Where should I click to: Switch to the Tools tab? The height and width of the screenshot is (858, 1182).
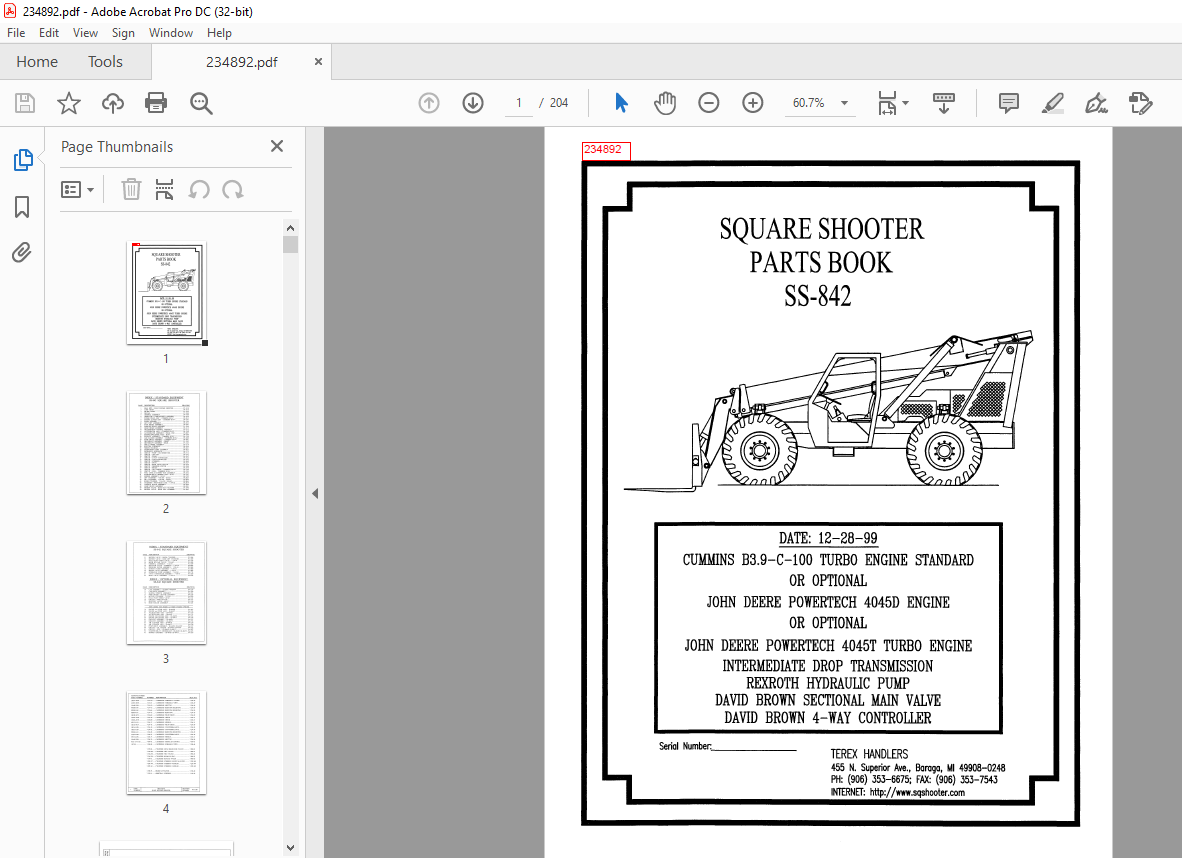(x=105, y=62)
